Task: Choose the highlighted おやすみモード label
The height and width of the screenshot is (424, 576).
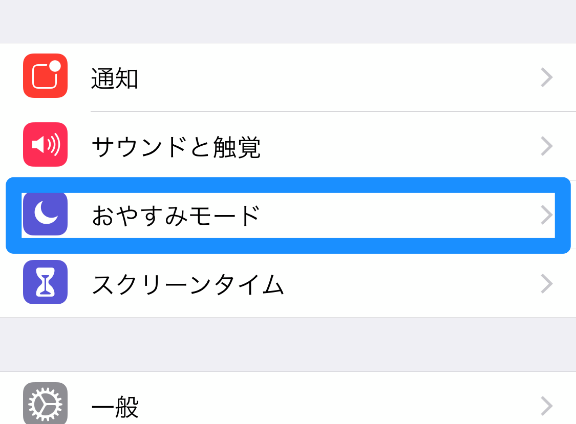Action: coord(176,215)
